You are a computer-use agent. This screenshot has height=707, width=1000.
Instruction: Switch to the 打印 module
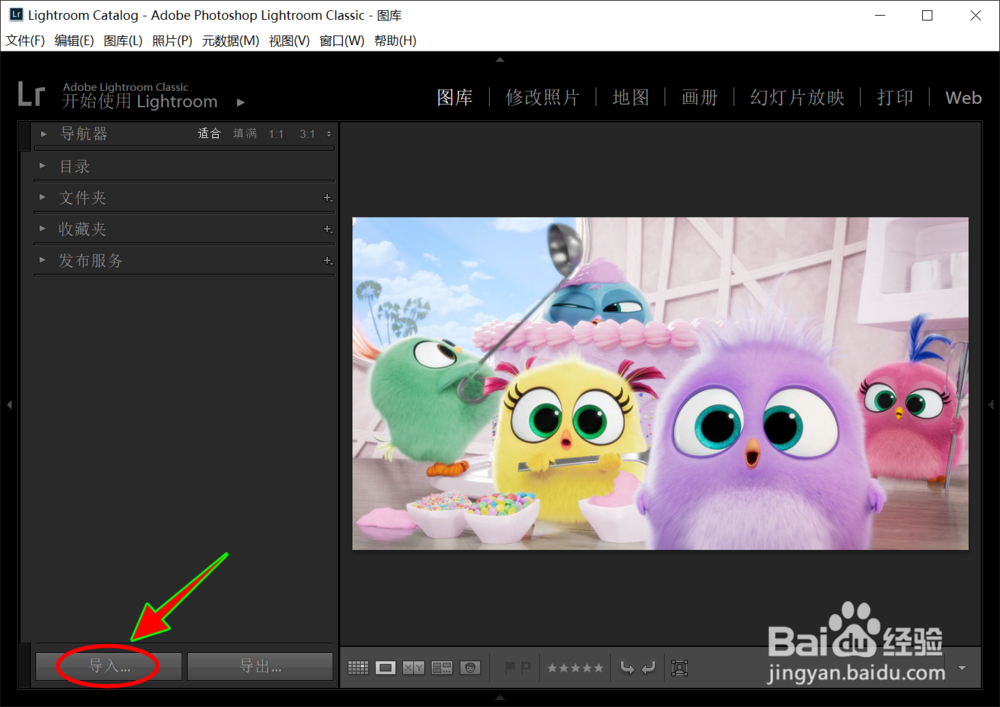(895, 98)
